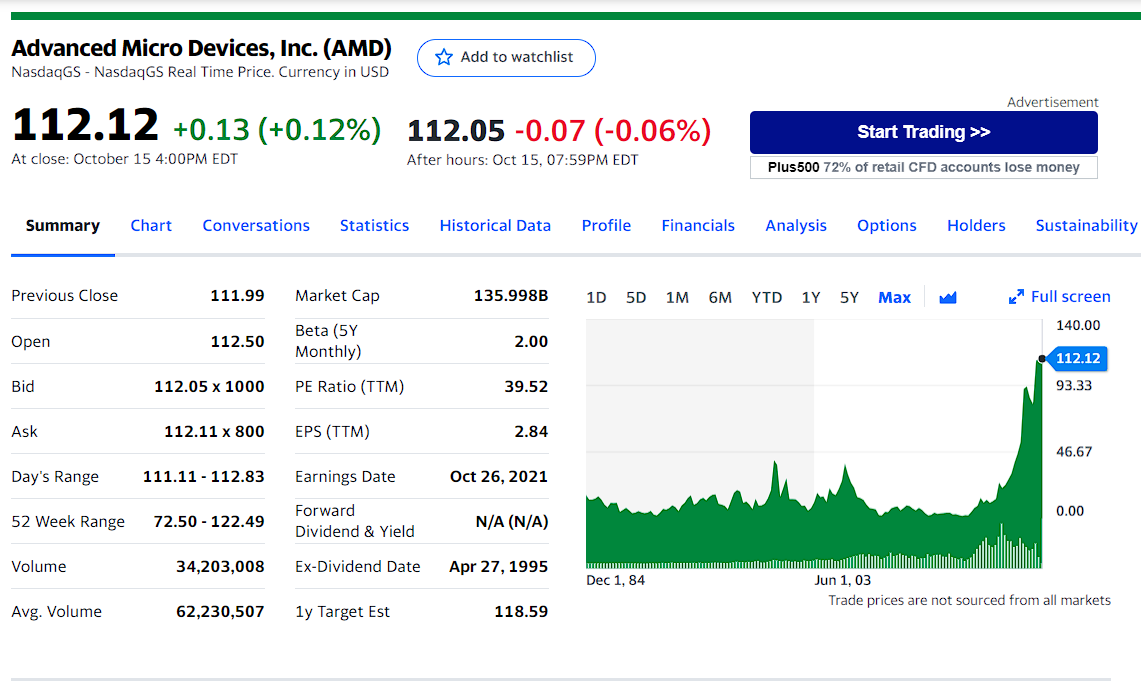The height and width of the screenshot is (688, 1141).
Task: Click the Dec 1, 84 chart axis label
Action: pos(616,580)
